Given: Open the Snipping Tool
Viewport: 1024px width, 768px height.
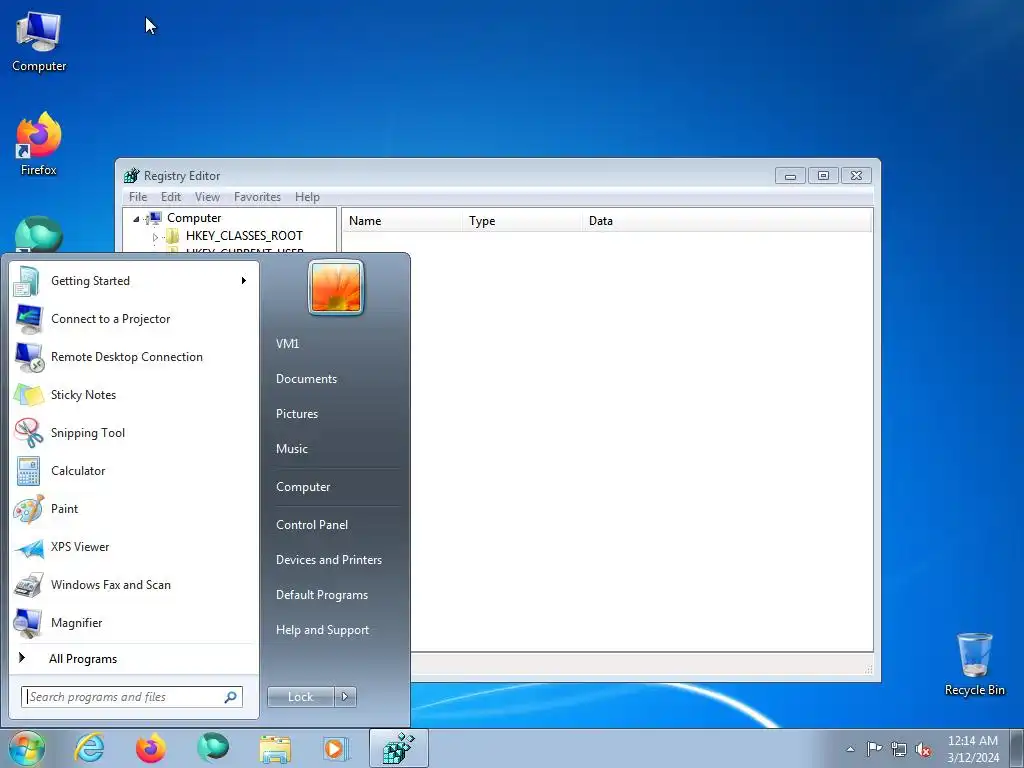Looking at the screenshot, I should tap(133, 432).
